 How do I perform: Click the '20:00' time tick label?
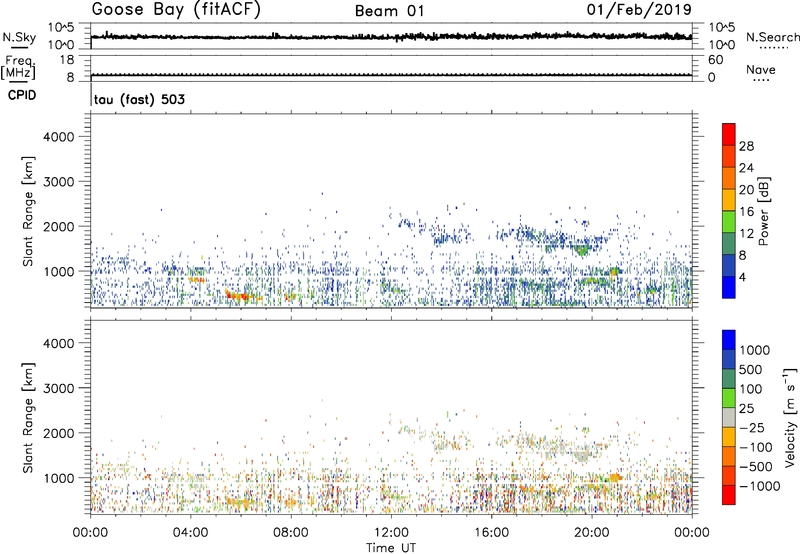click(x=591, y=533)
